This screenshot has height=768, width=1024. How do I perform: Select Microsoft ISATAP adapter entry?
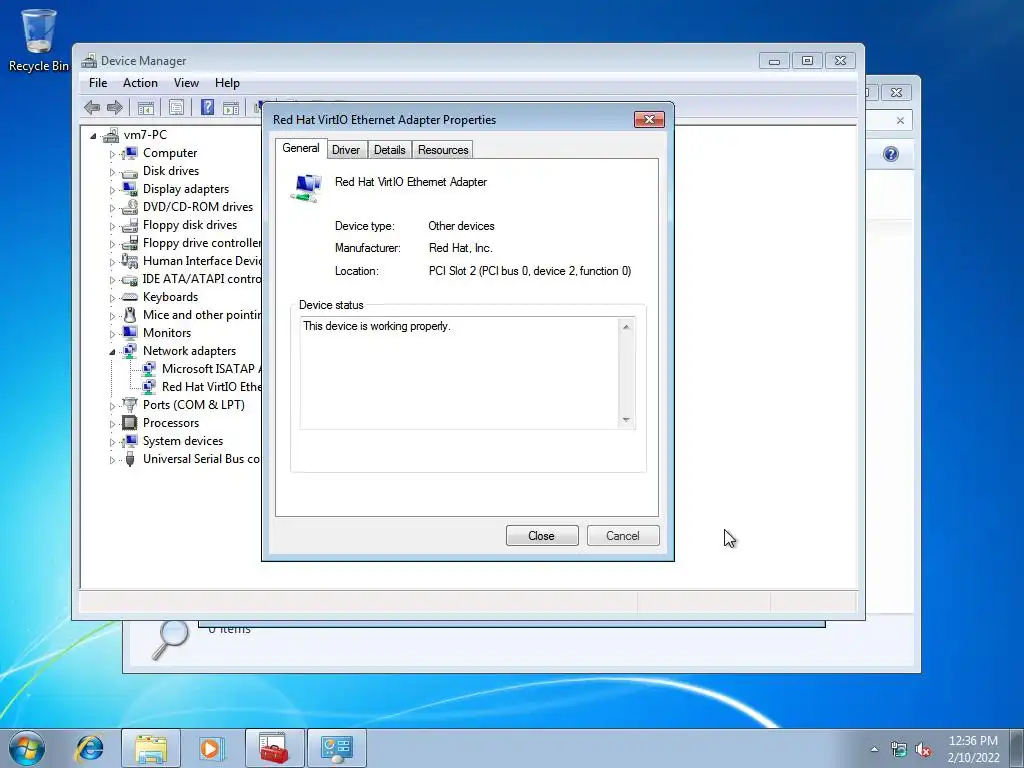click(x=201, y=369)
